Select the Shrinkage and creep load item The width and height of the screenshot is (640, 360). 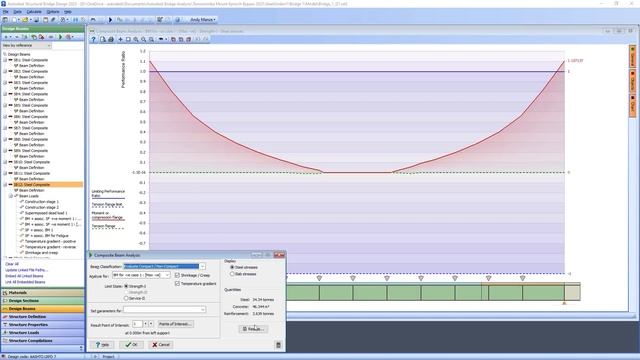point(42,253)
